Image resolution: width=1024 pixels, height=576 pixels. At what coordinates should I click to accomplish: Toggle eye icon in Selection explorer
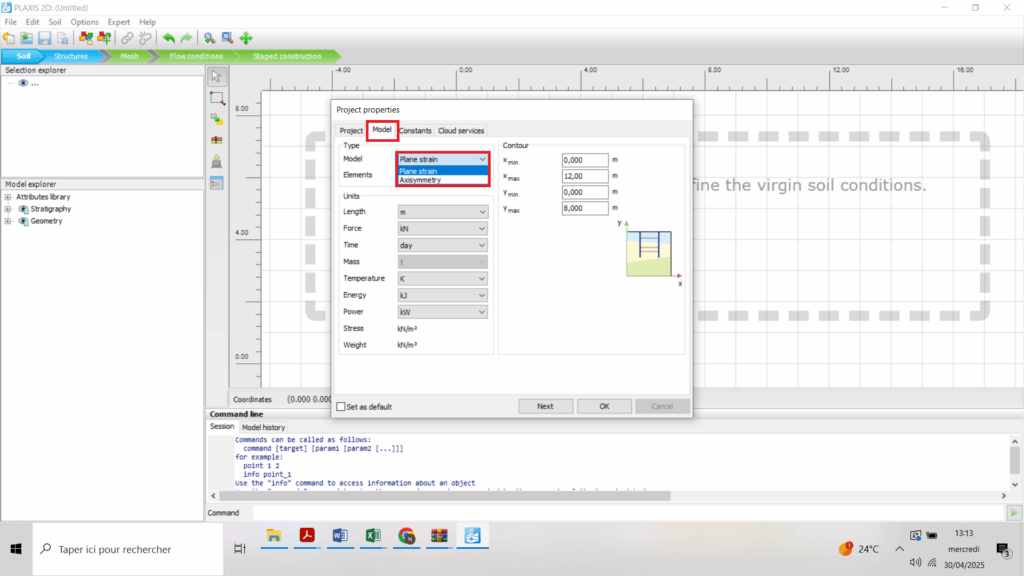point(23,83)
